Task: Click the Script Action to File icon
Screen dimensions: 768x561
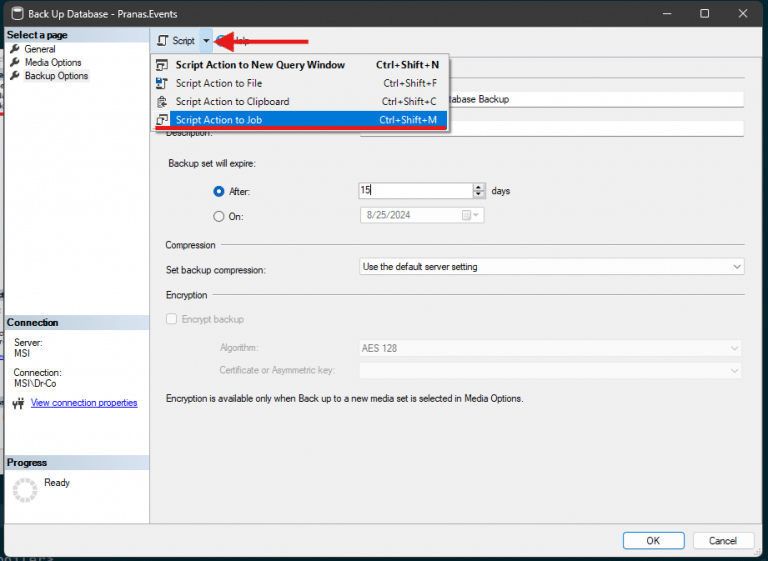Action: coord(162,84)
